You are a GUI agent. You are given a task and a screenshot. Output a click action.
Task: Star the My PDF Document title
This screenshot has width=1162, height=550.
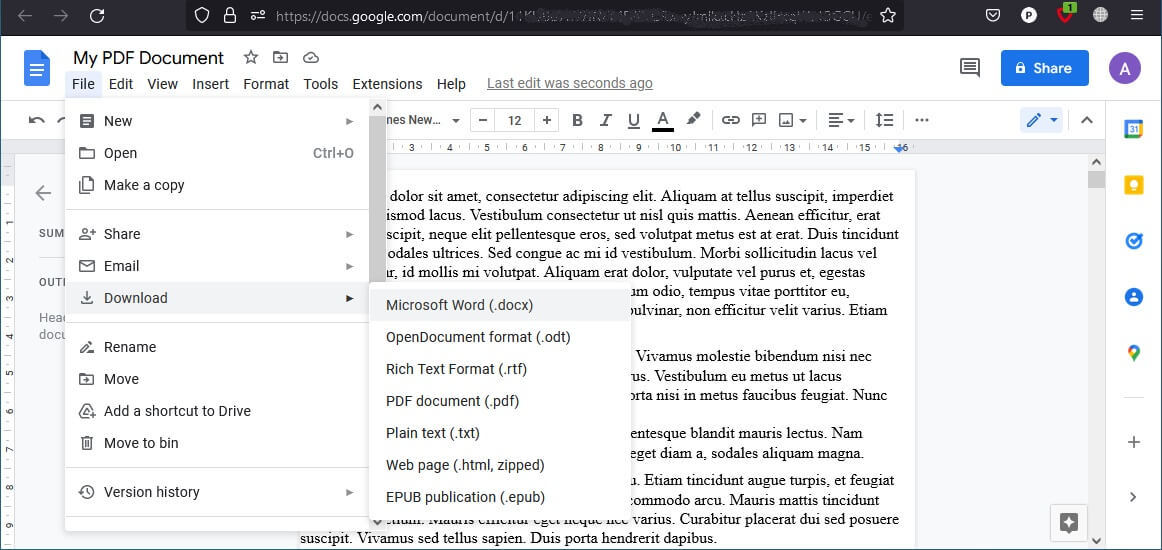click(251, 58)
